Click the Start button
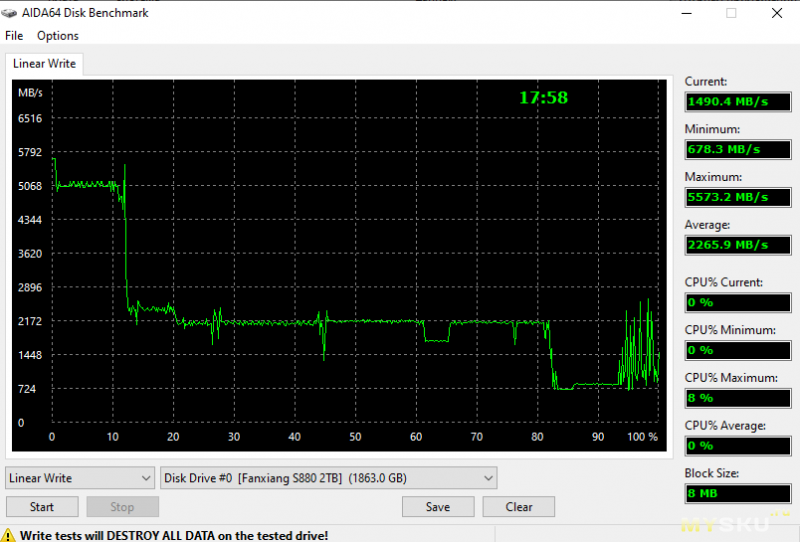Screen dimensions: 800x542 click(x=42, y=507)
